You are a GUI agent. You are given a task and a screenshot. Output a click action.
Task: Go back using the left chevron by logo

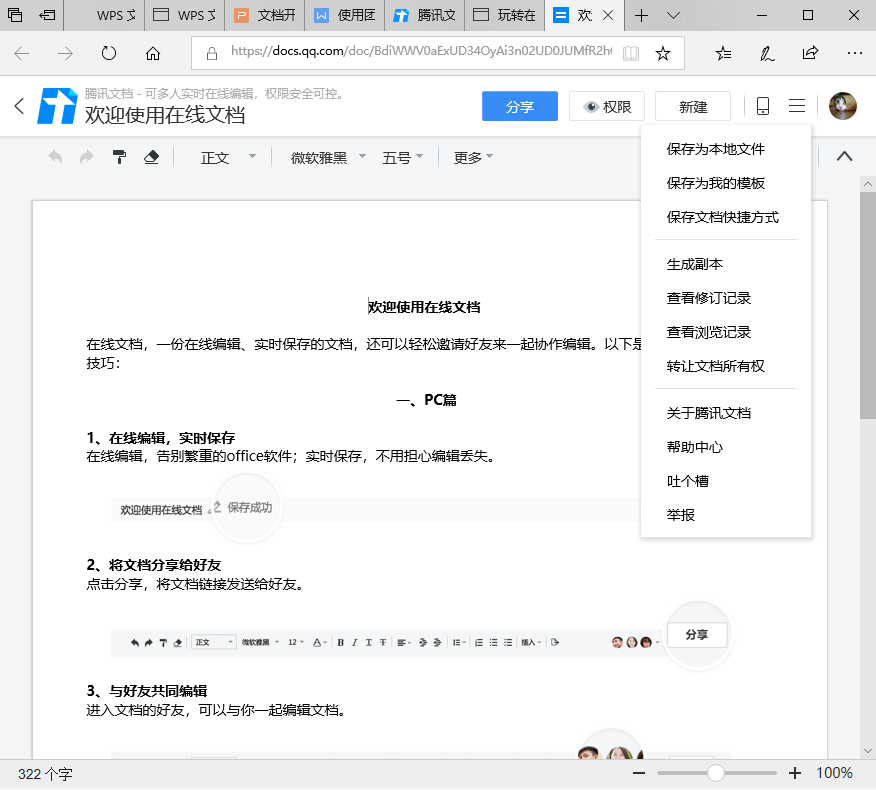(x=19, y=106)
